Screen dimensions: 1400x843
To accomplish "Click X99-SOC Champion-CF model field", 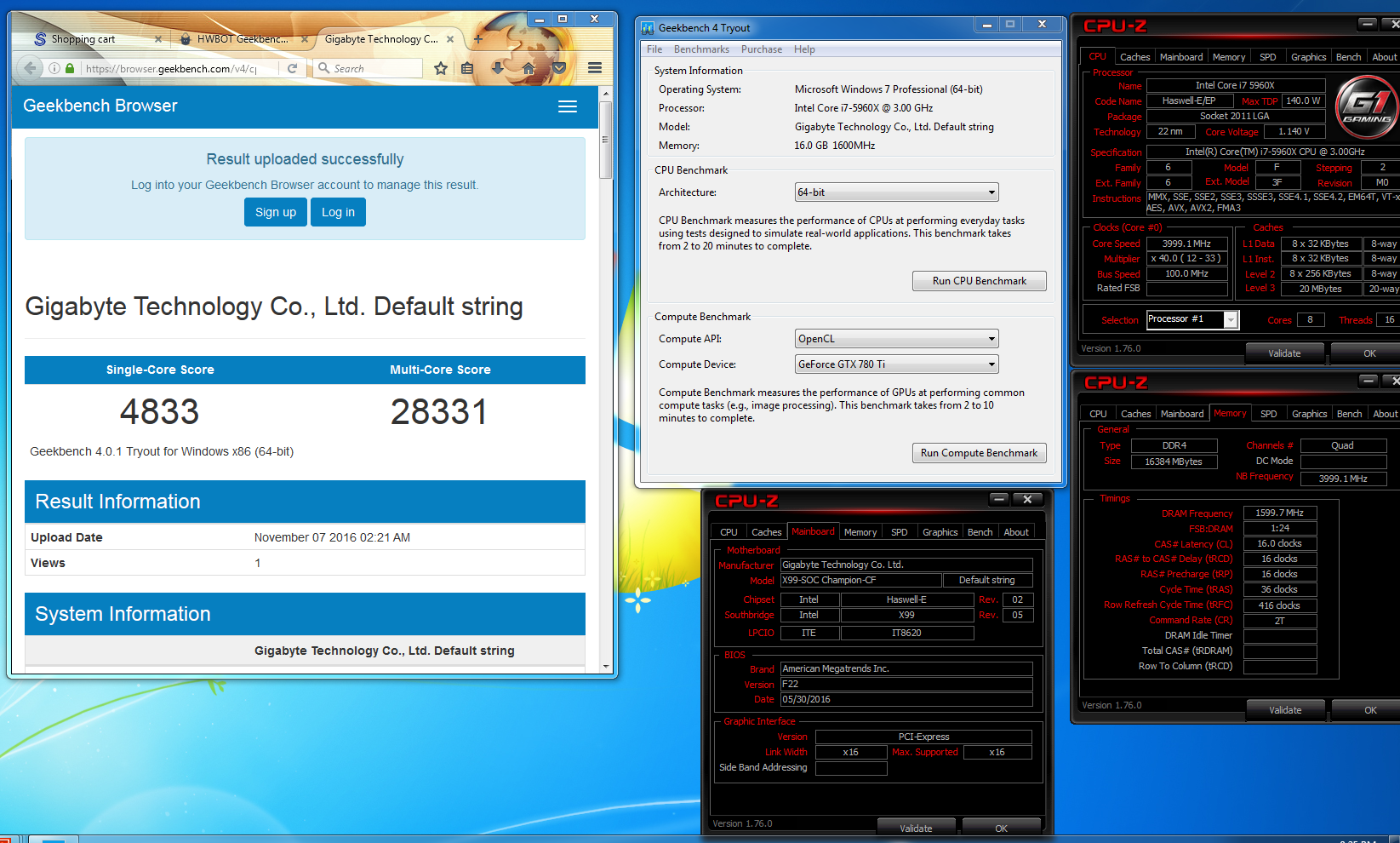I will (860, 580).
